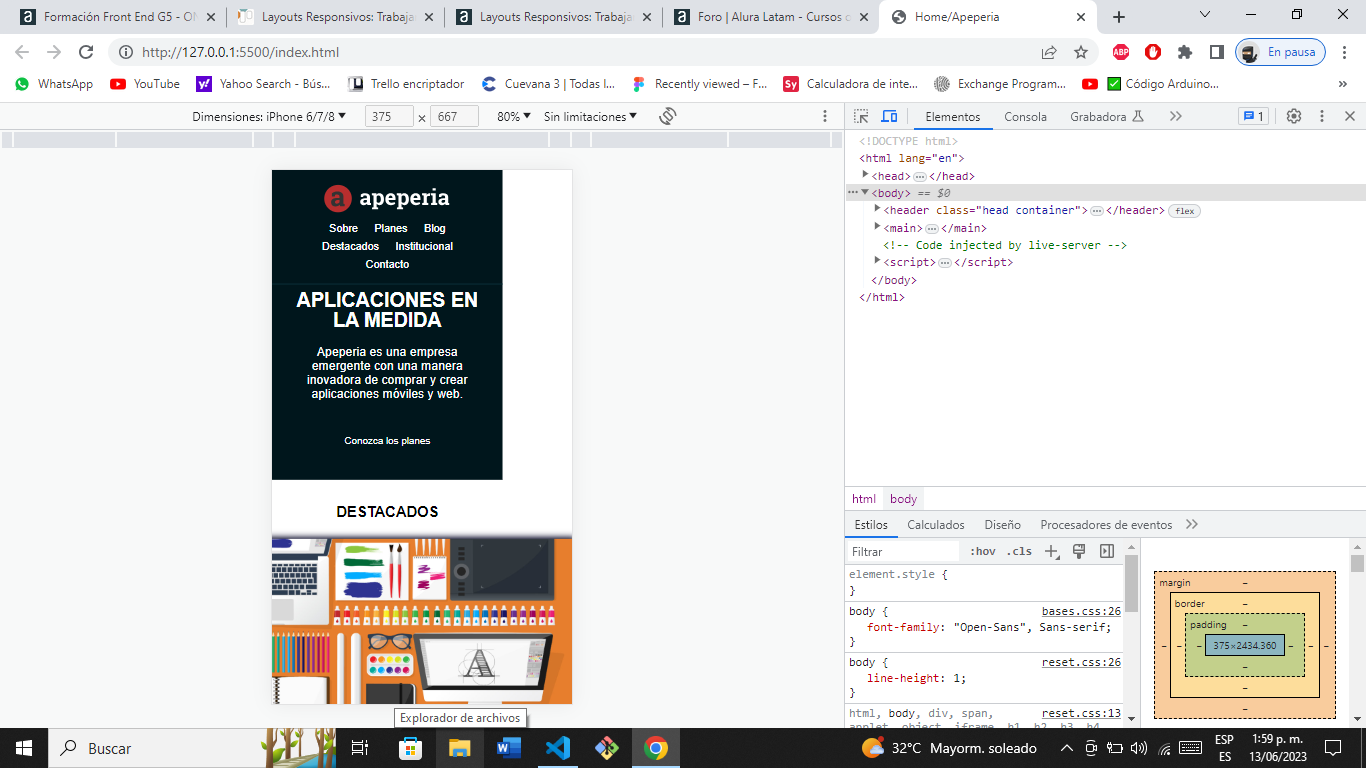1366x768 pixels.
Task: Reload the page button
Action: [86, 52]
